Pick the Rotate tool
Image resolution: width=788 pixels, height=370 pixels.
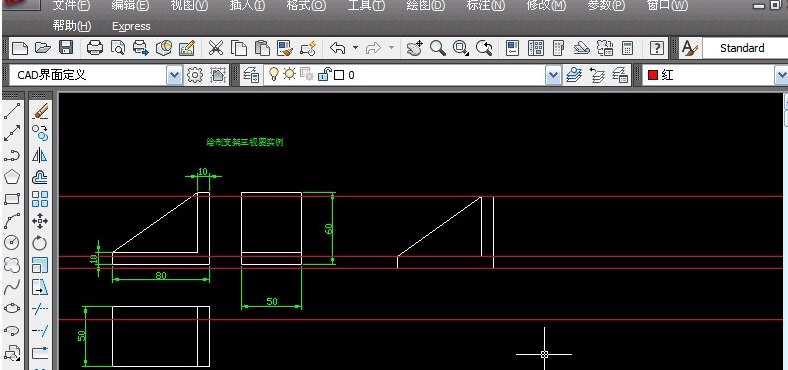pyautogui.click(x=40, y=243)
